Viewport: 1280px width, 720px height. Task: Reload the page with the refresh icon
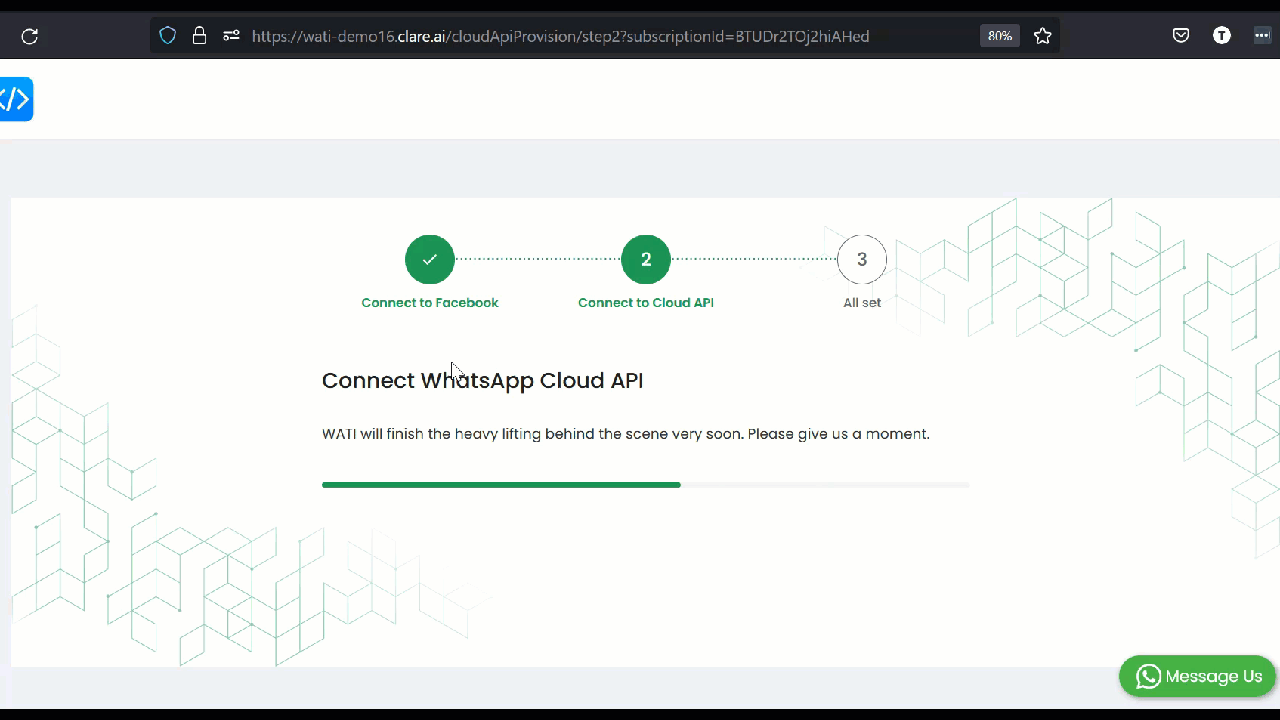[30, 36]
